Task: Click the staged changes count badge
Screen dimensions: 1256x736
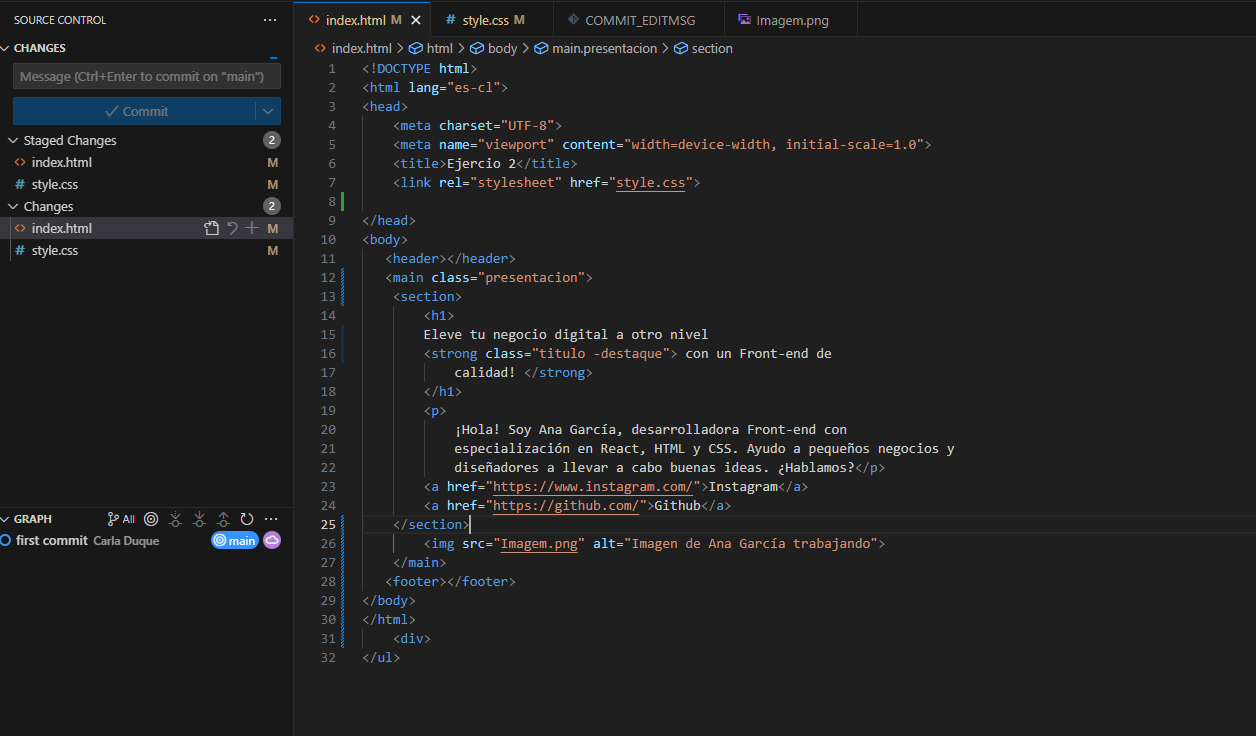Action: [271, 141]
